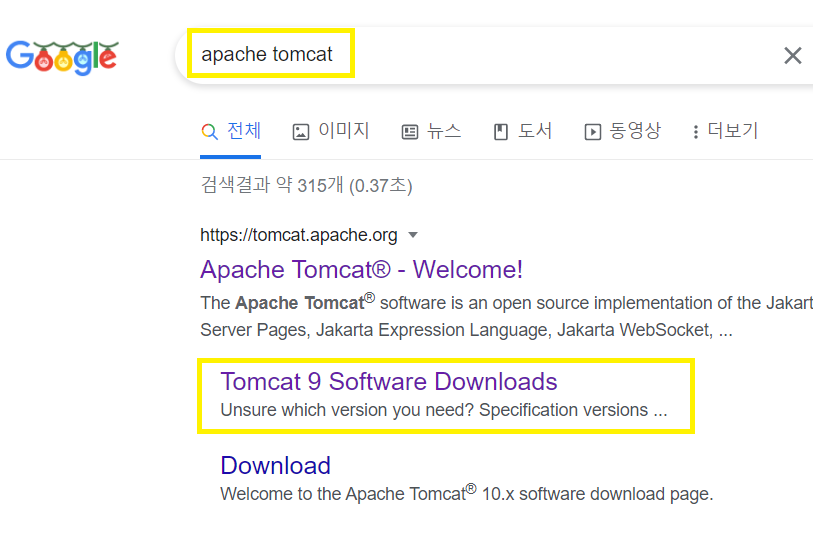Click the Google holiday logo
Screen dimensions: 813x534
coord(62,57)
